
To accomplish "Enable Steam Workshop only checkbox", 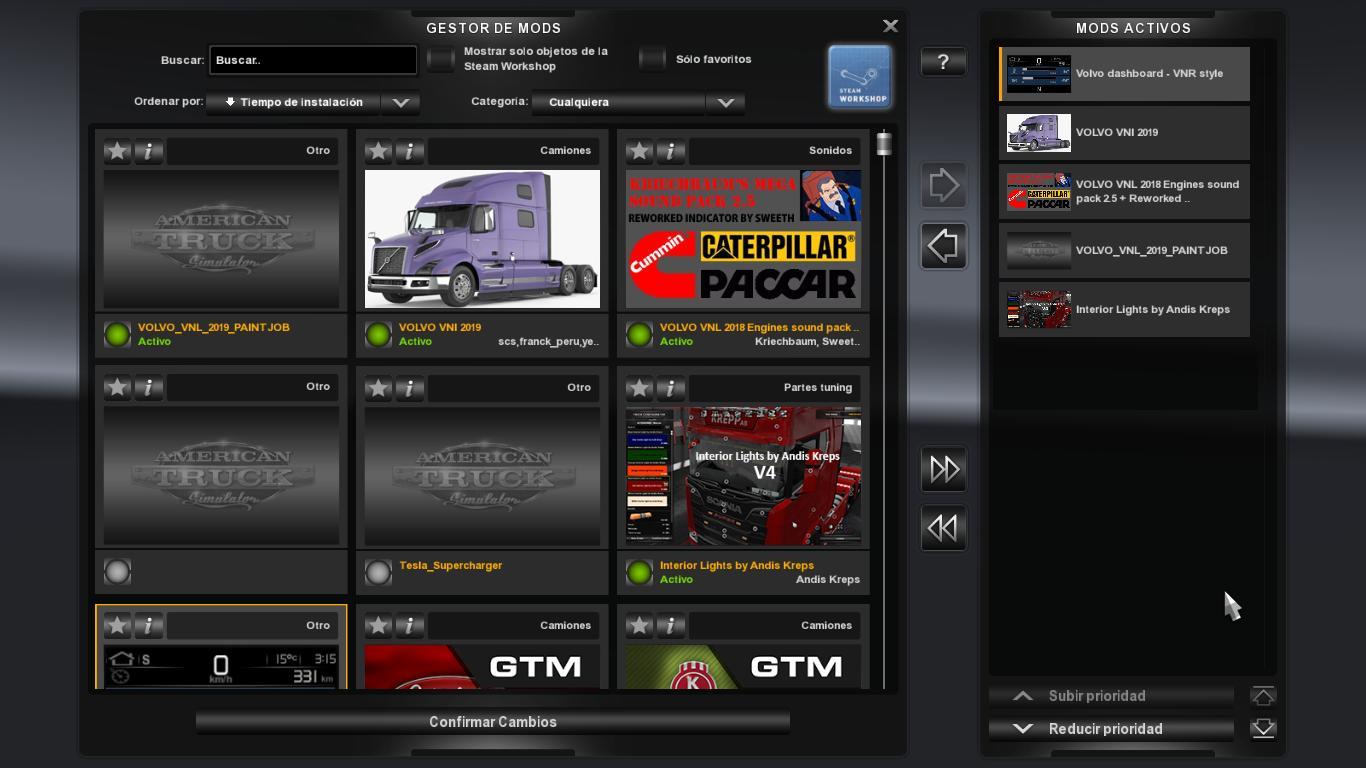I will [x=441, y=59].
